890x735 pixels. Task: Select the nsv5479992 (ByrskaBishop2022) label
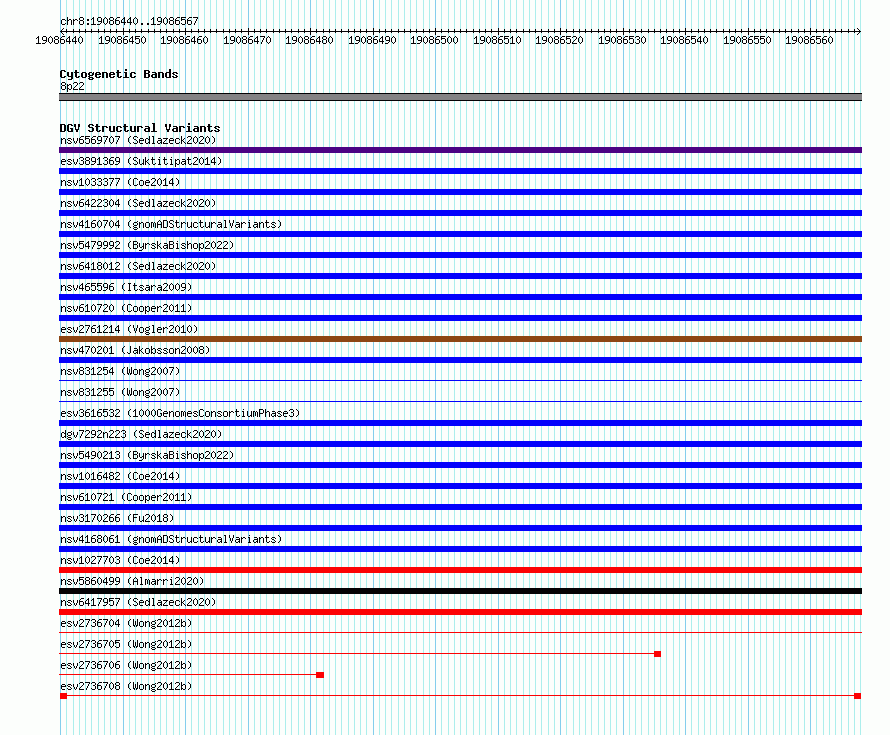pyautogui.click(x=147, y=245)
